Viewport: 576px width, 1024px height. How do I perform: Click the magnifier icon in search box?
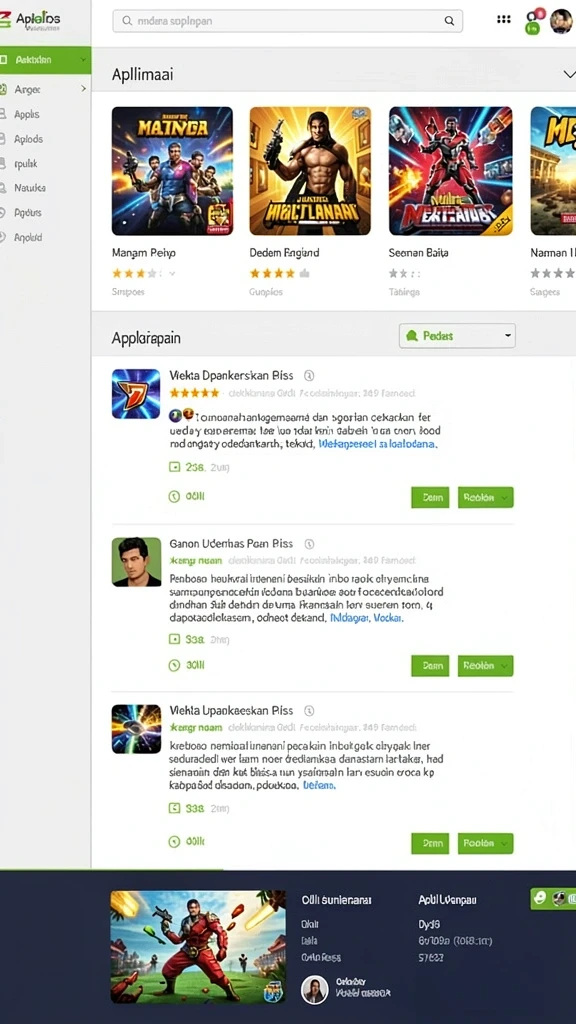click(x=449, y=21)
